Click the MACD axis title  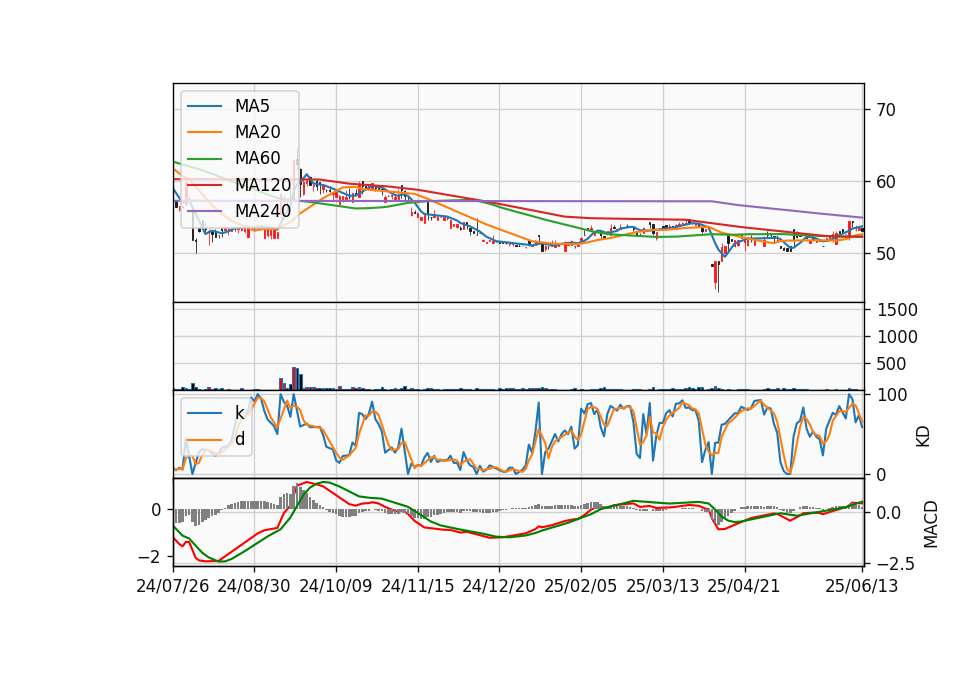pyautogui.click(x=930, y=524)
